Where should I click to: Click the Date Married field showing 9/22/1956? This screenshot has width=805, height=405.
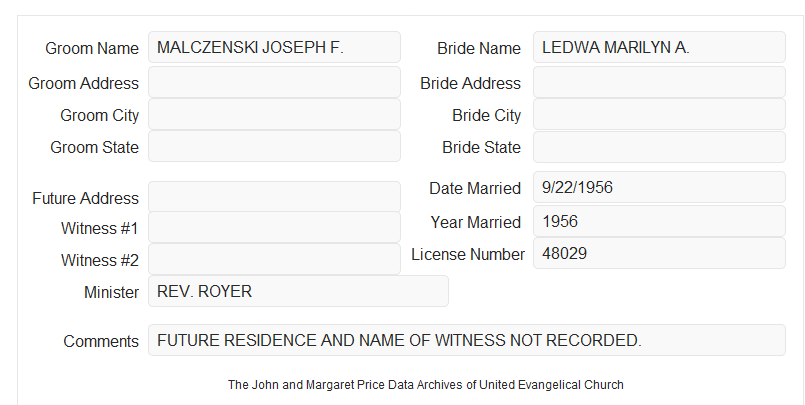659,187
